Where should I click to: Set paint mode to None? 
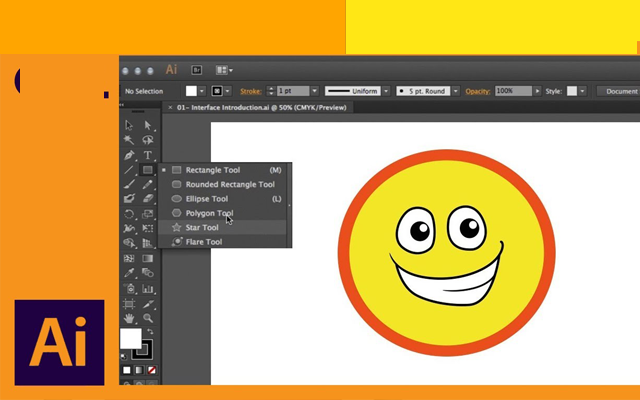point(152,369)
